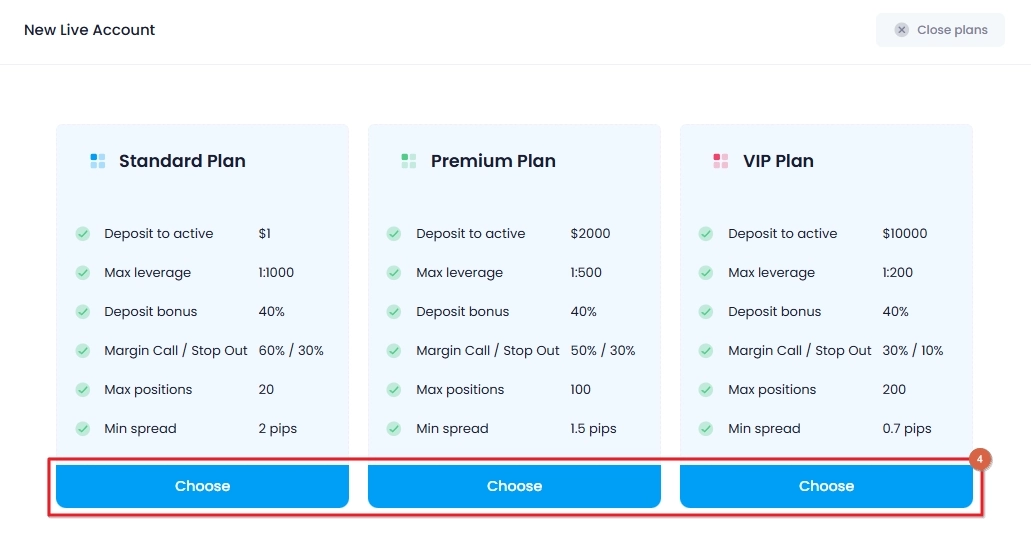Image resolution: width=1031 pixels, height=554 pixels.
Task: Click the red VIP Plan grid icon
Action: 721,161
